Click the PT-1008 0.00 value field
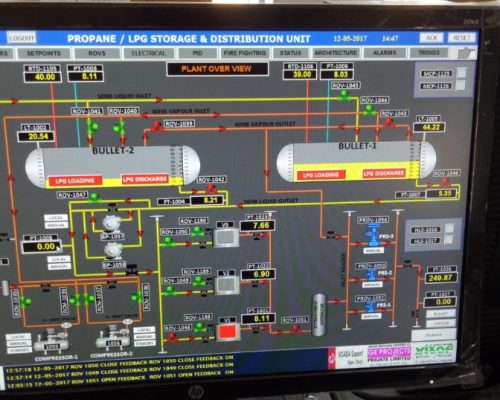500x400 pixels. pos(42,247)
